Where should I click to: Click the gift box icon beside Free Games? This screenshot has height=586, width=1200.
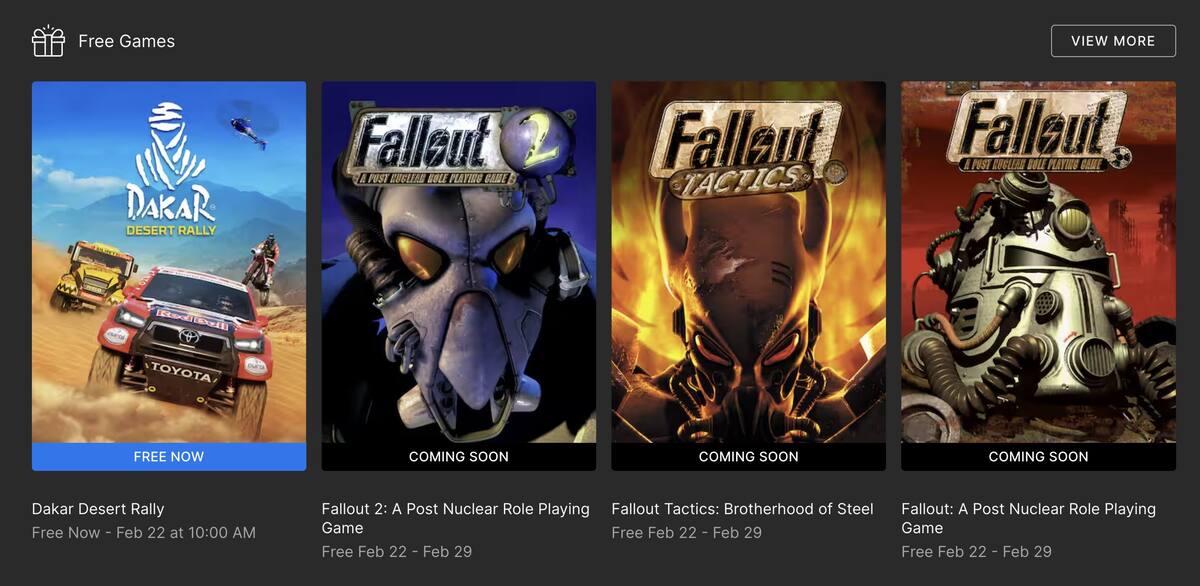coord(48,41)
